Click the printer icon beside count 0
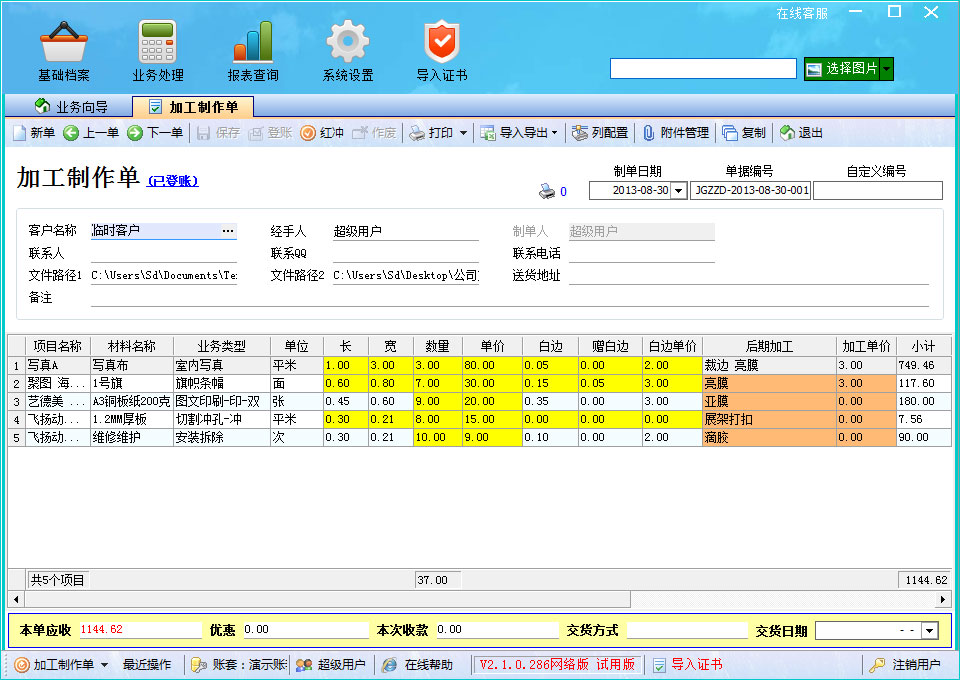 click(x=547, y=191)
